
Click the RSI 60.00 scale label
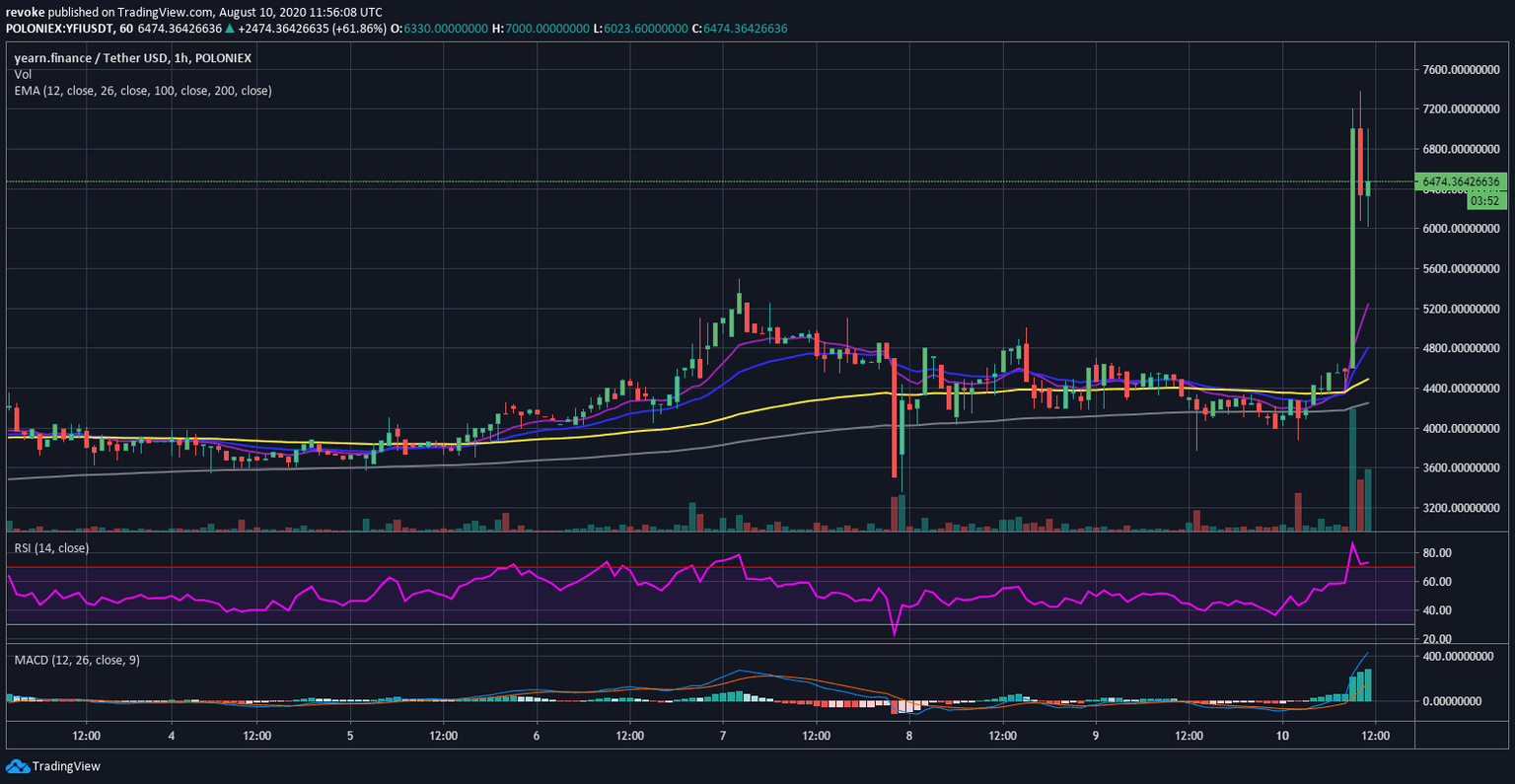[x=1437, y=582]
